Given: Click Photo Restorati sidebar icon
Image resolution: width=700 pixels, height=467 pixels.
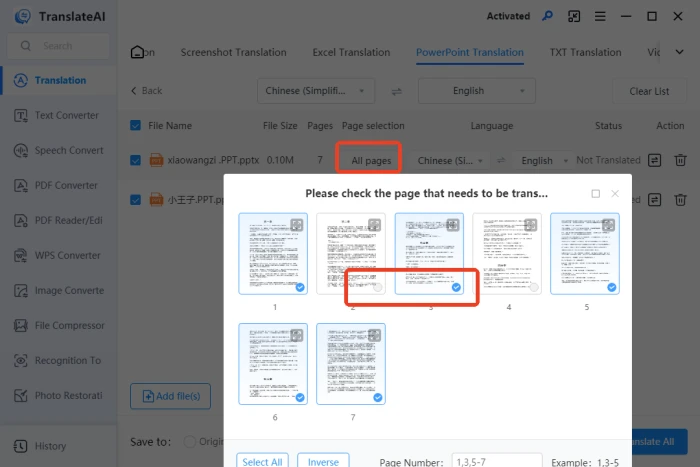Looking at the screenshot, I should tap(21, 396).
